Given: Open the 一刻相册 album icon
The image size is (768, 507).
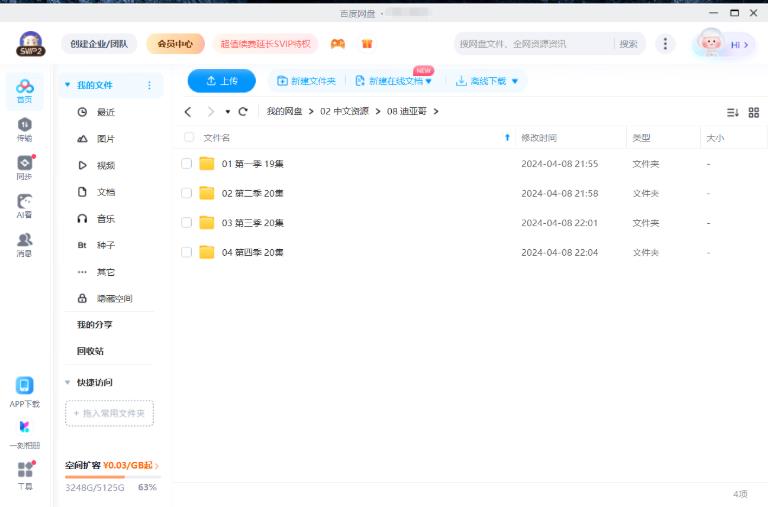Looking at the screenshot, I should (24, 427).
